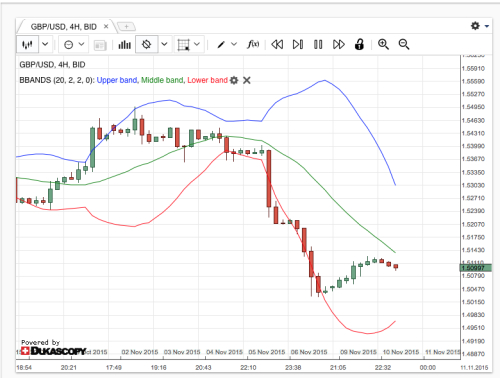
Task: Toggle the chart grid icon
Action: 183,45
